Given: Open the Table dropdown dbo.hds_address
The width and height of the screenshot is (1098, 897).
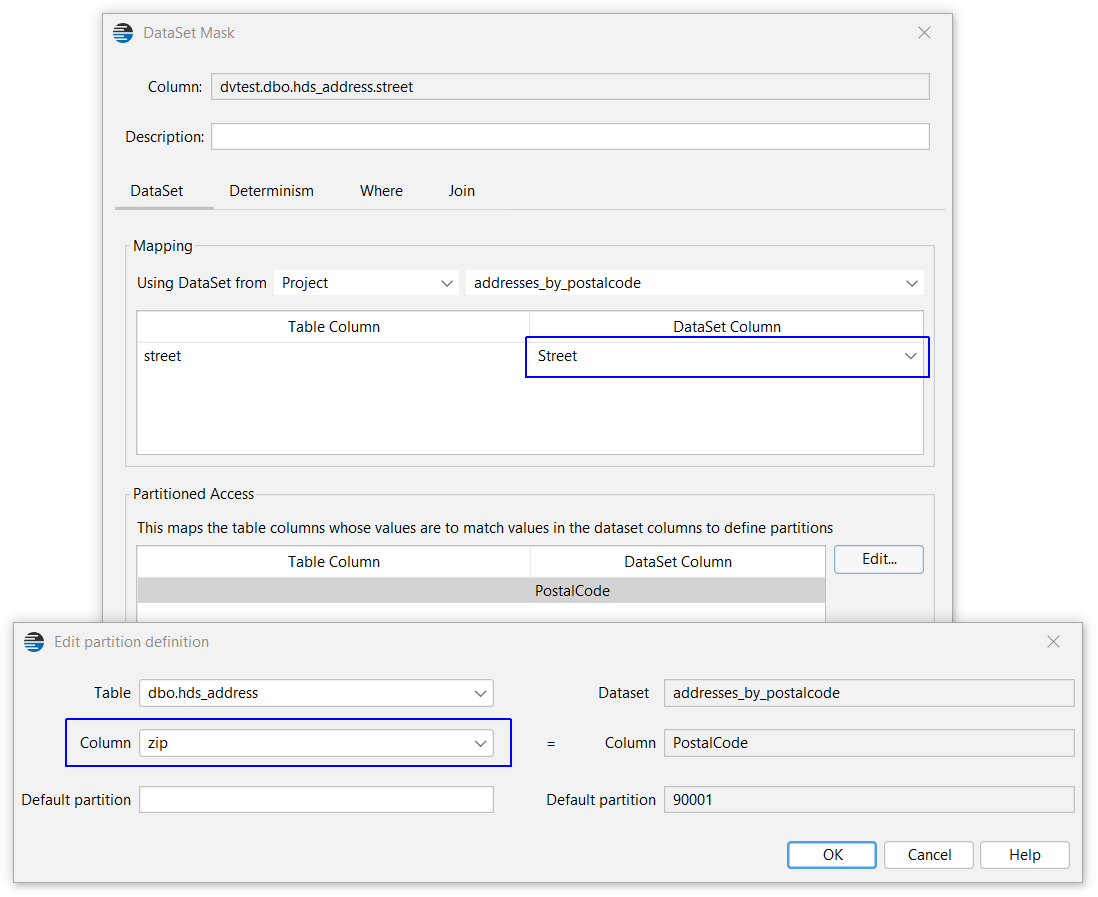Looking at the screenshot, I should point(317,693).
